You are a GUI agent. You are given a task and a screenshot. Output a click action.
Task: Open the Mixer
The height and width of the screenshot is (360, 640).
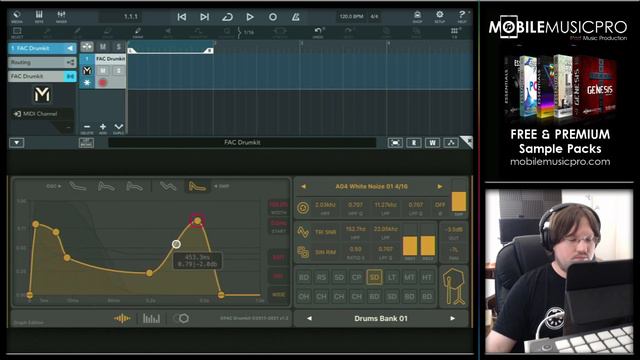61,17
